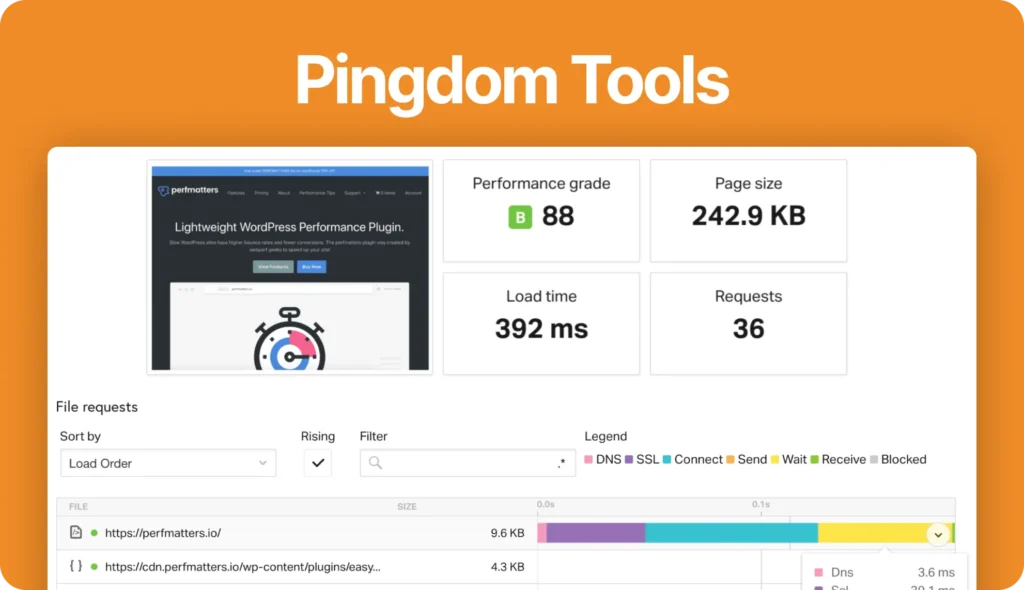Screen dimensions: 1024x590
Task: Click the green status dot beside https://perfmatters.io/
Action: 94,534
